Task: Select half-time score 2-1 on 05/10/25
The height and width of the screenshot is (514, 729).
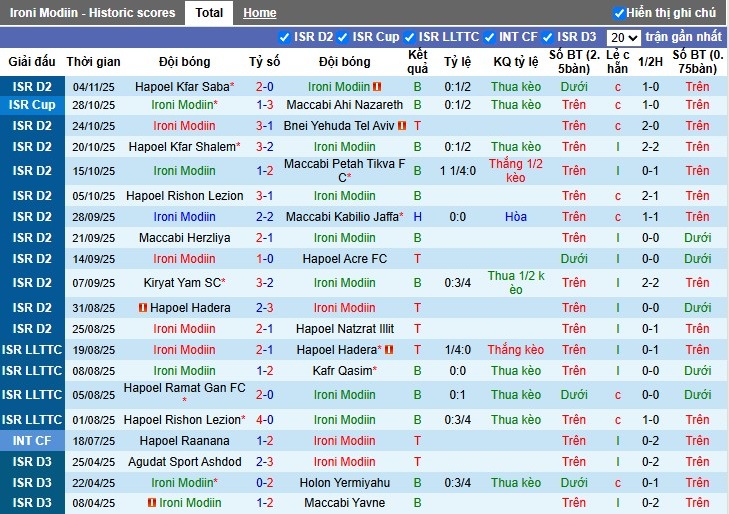Action: point(650,196)
